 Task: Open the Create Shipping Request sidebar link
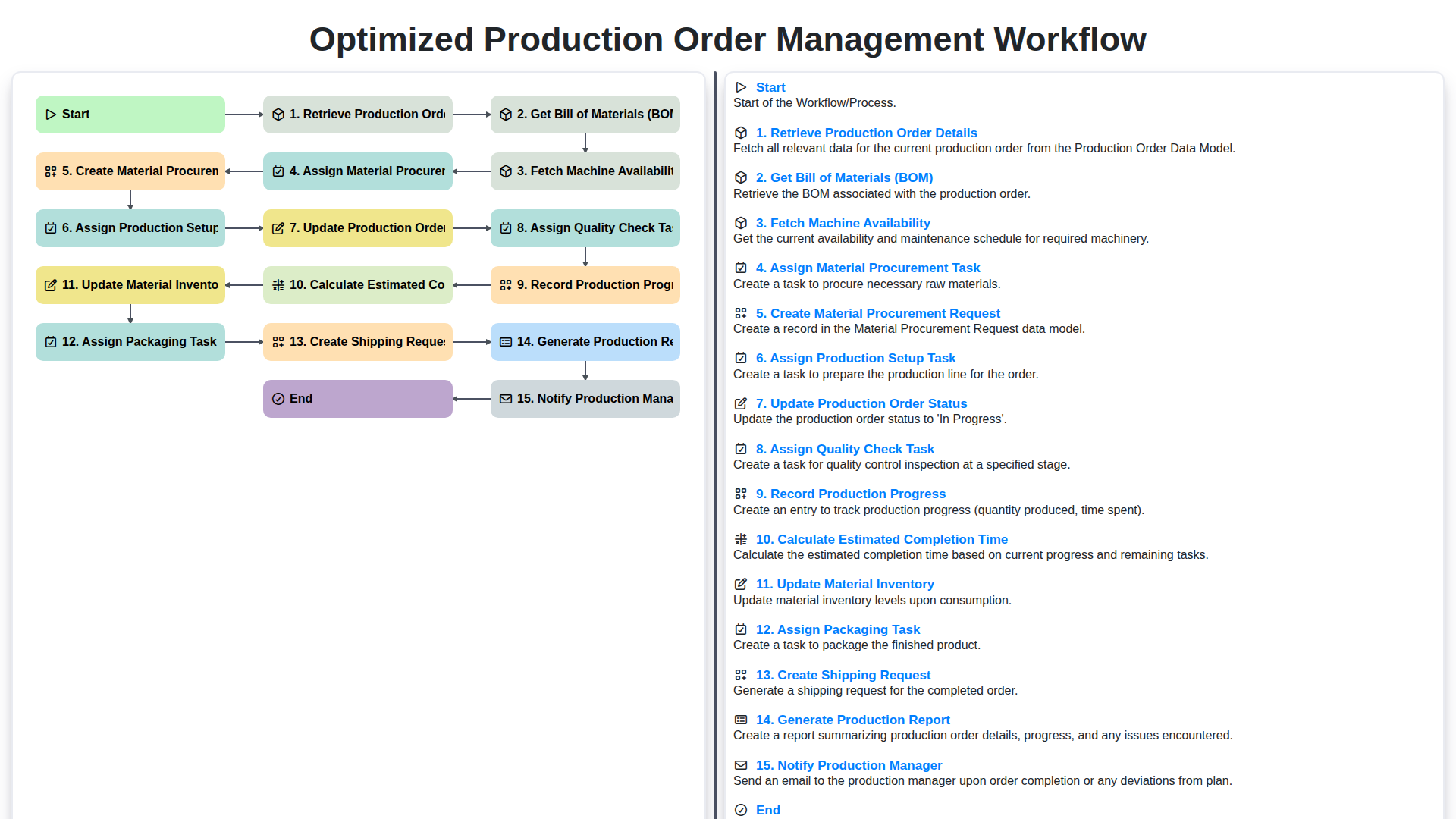843,675
